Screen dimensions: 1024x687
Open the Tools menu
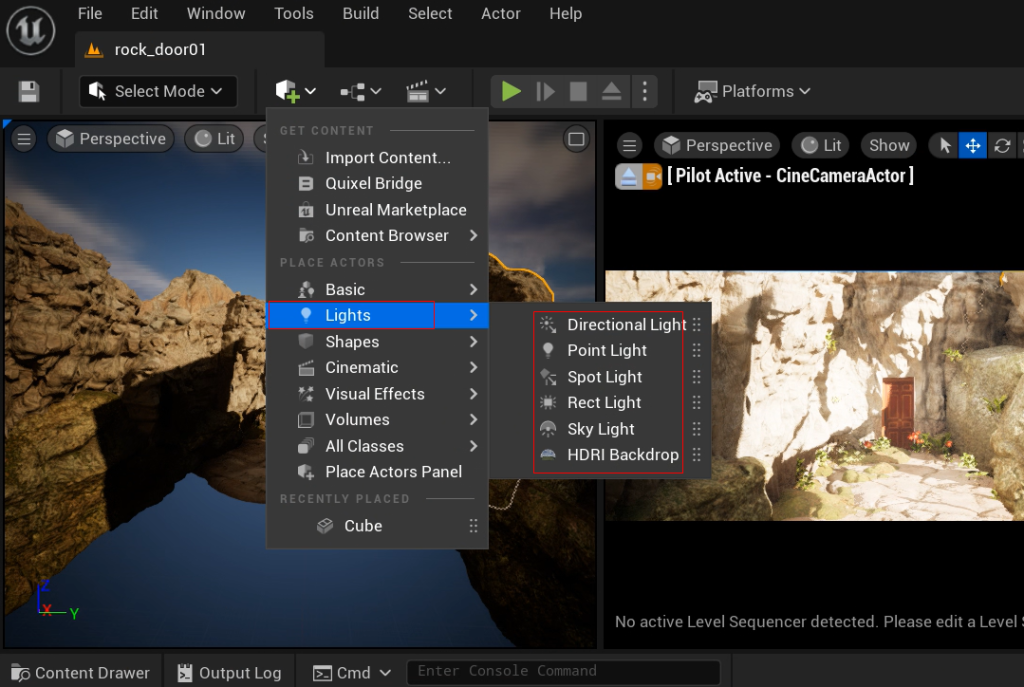click(294, 14)
